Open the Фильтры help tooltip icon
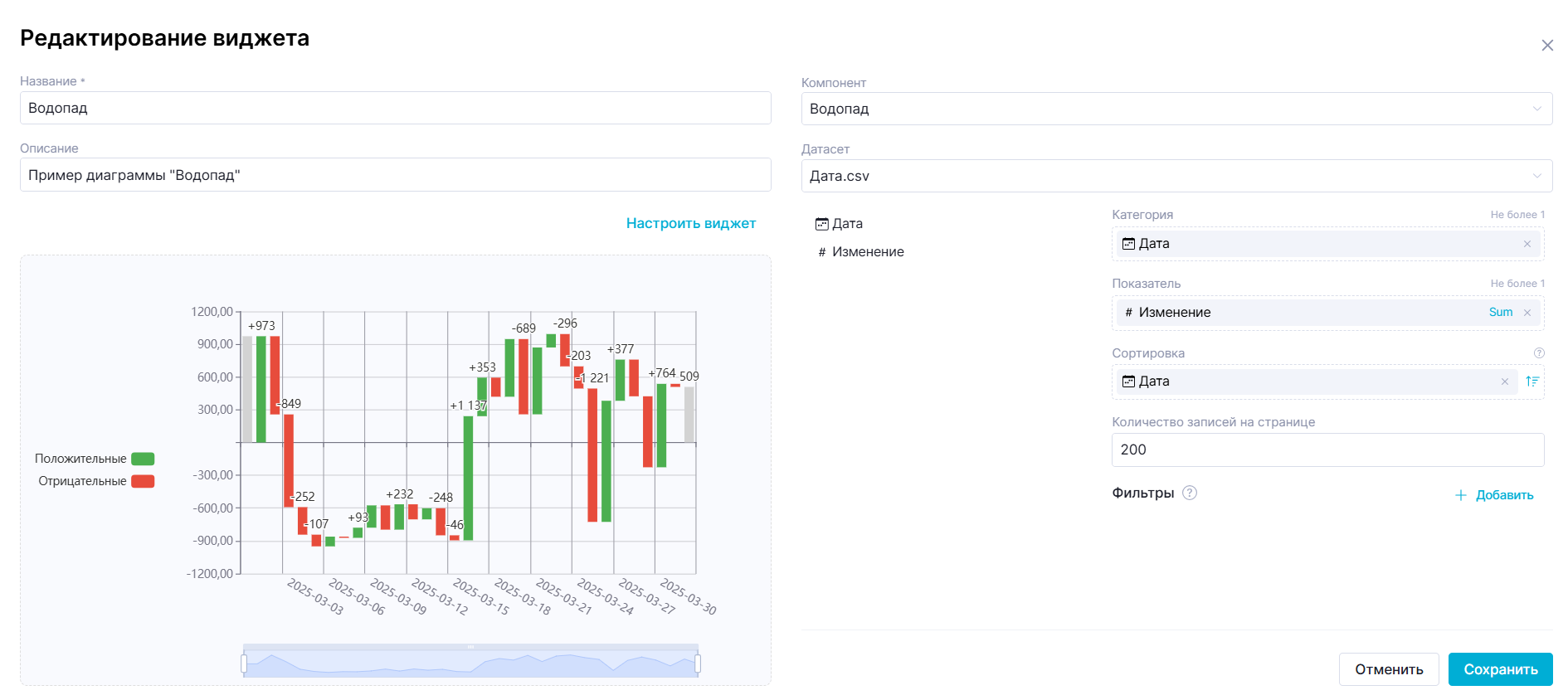Viewport: 1568px width, 700px height. (1189, 493)
